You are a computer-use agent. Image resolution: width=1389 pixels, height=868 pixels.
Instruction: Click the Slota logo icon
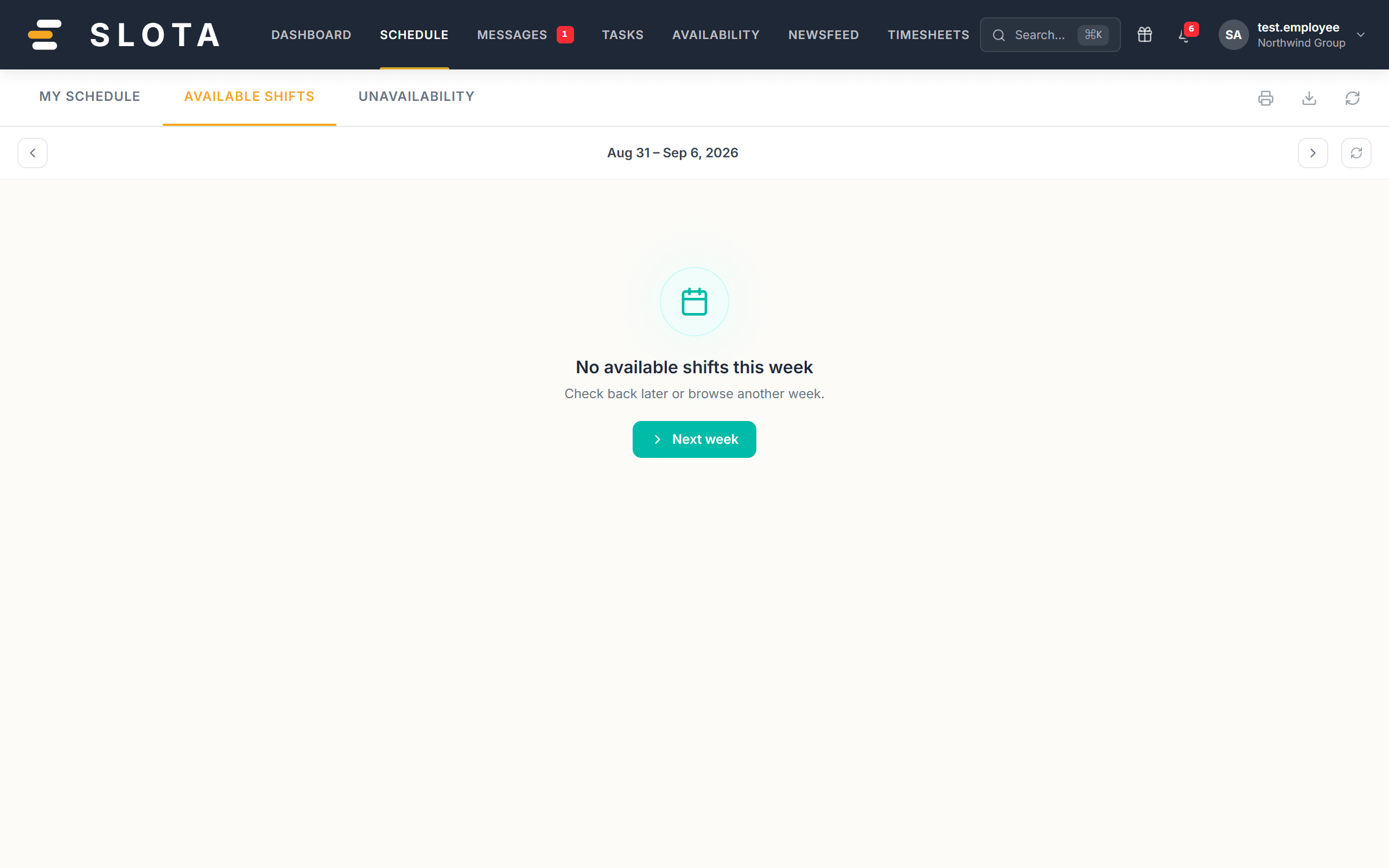pyautogui.click(x=45, y=34)
